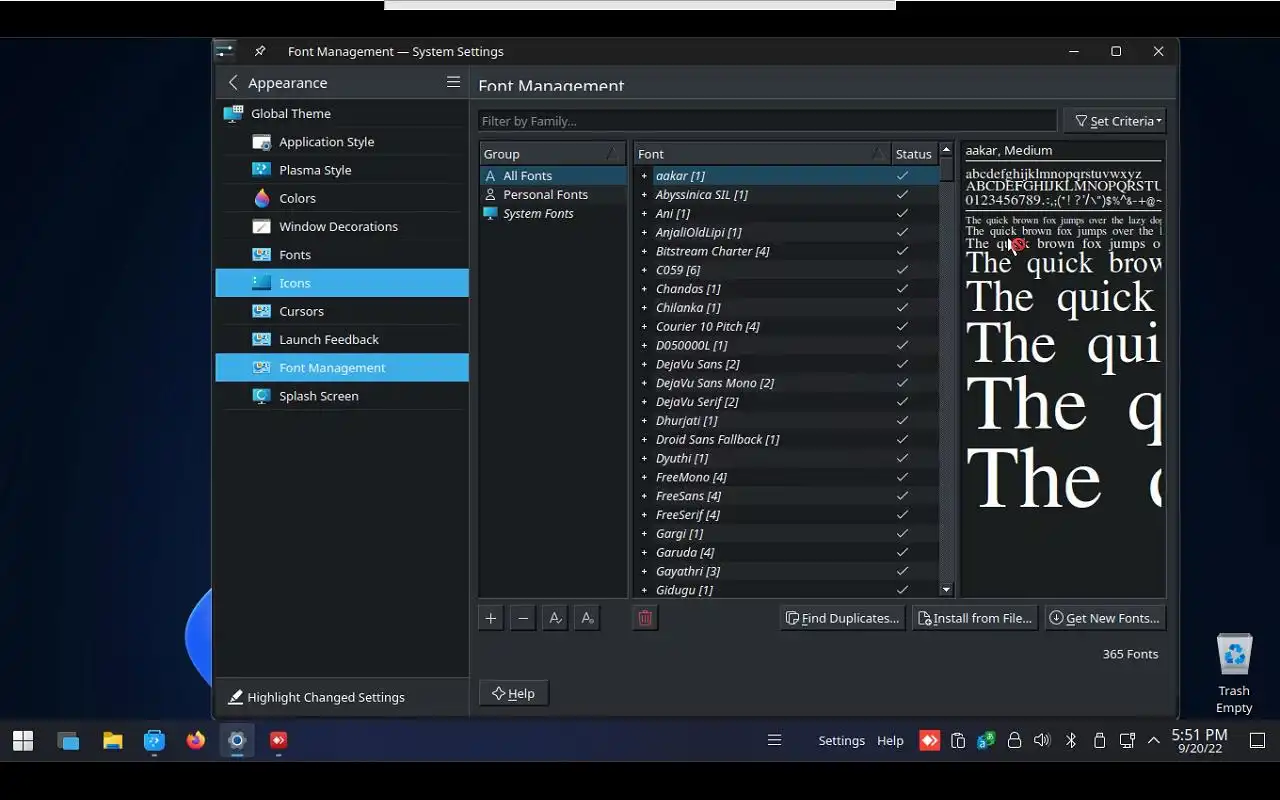The width and height of the screenshot is (1280, 800).
Task: Click the remove group minus button
Action: coord(523,618)
